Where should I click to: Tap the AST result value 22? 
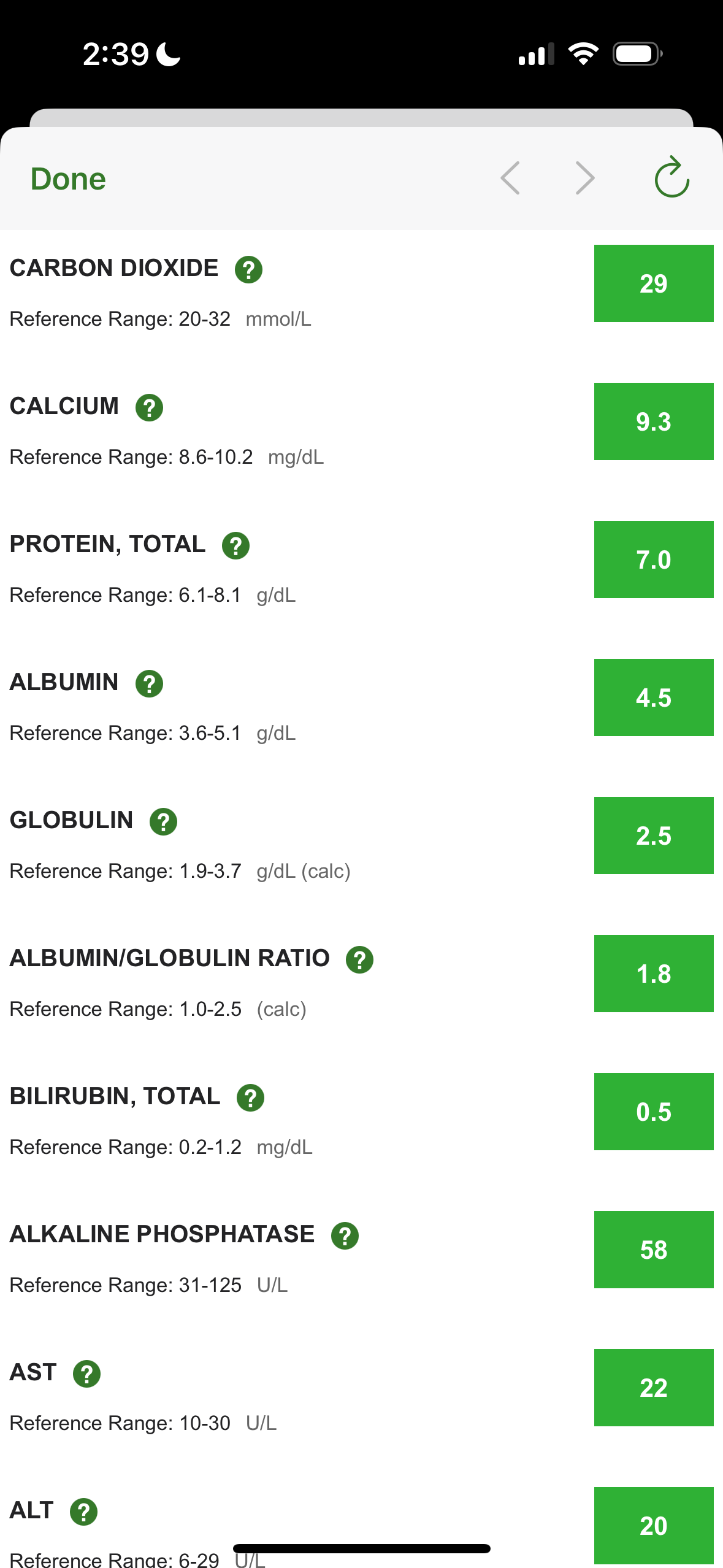point(653,1388)
